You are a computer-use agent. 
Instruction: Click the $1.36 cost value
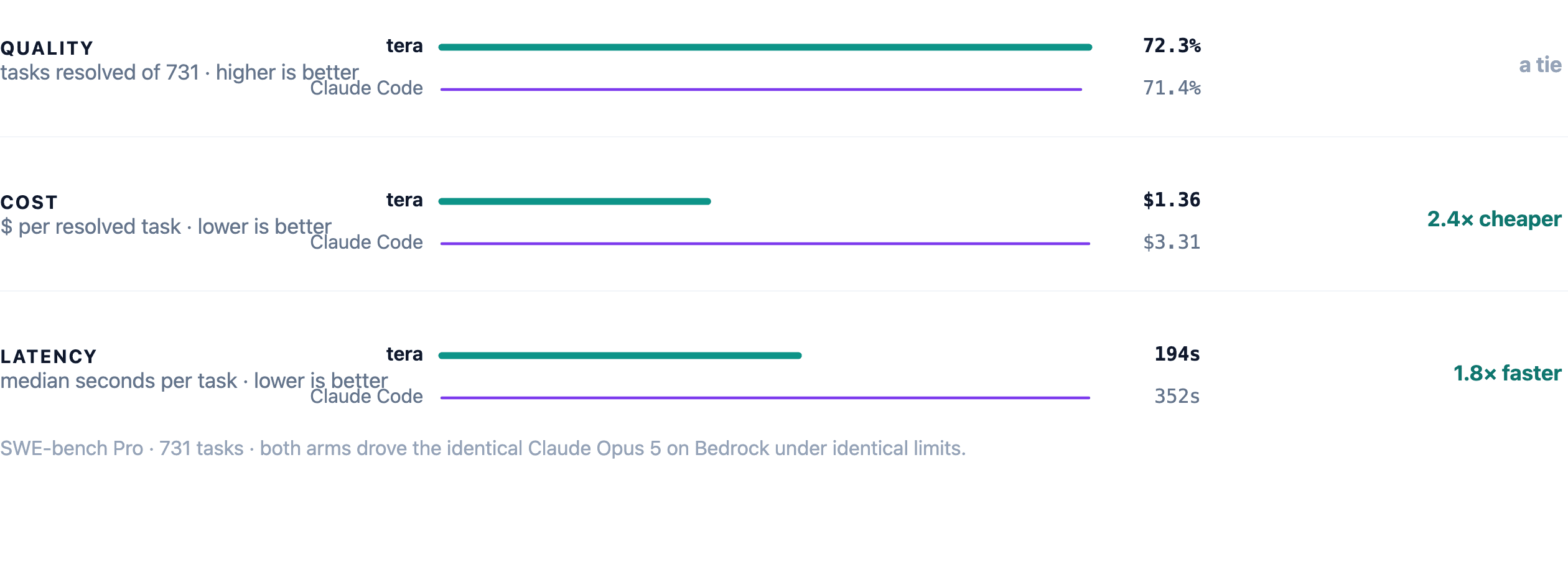[x=1172, y=200]
